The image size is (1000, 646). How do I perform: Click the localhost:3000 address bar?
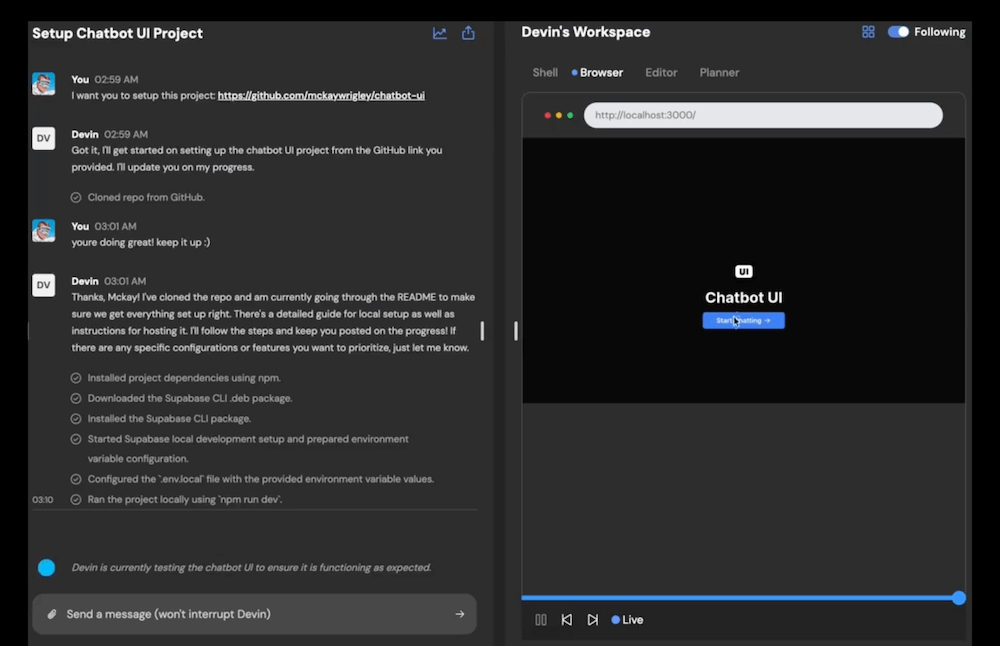(762, 115)
